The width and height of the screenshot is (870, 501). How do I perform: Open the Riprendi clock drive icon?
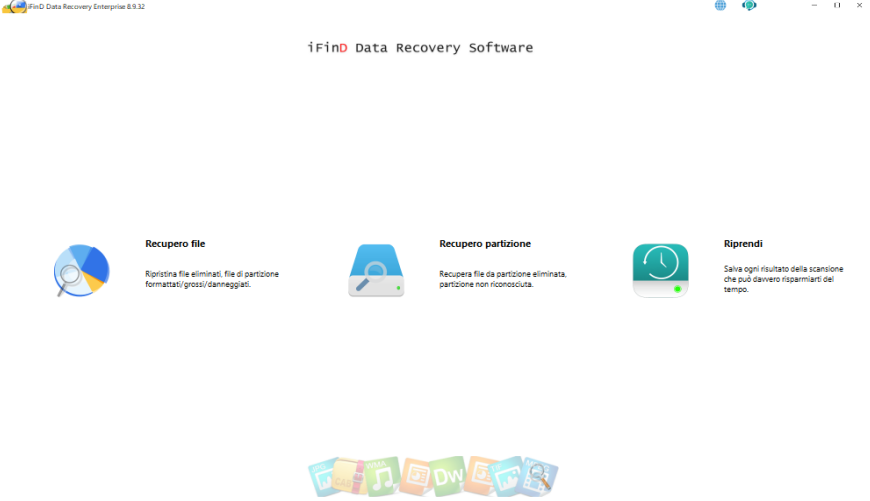pos(660,270)
